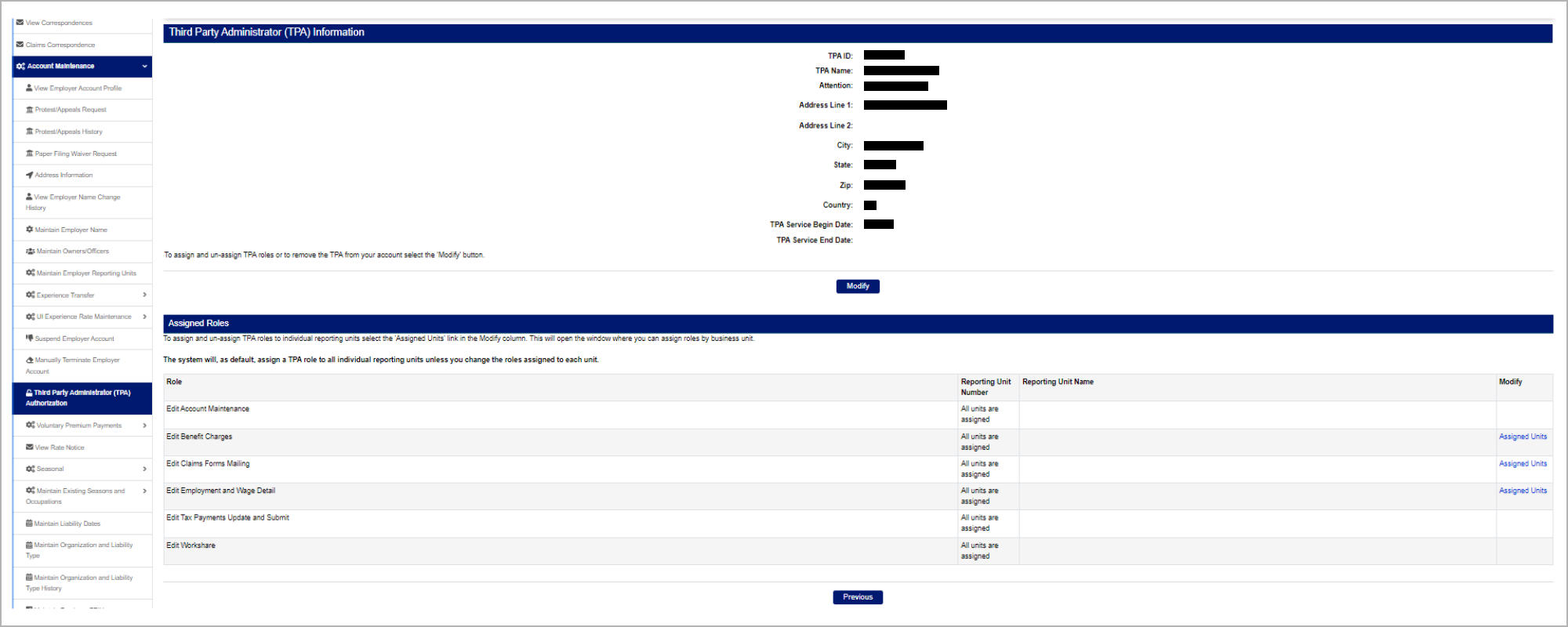Viewport: 1568px width, 627px height.
Task: Click the calendar icon next to Maintain Liability Dates
Action: [29, 524]
